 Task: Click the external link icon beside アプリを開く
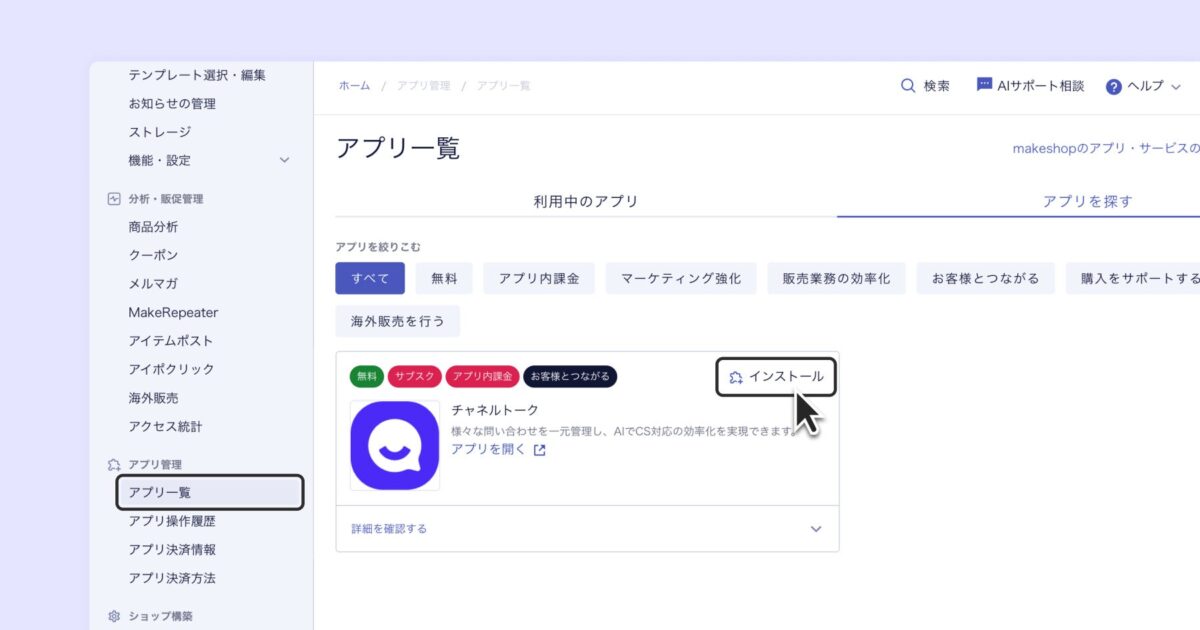click(x=538, y=450)
